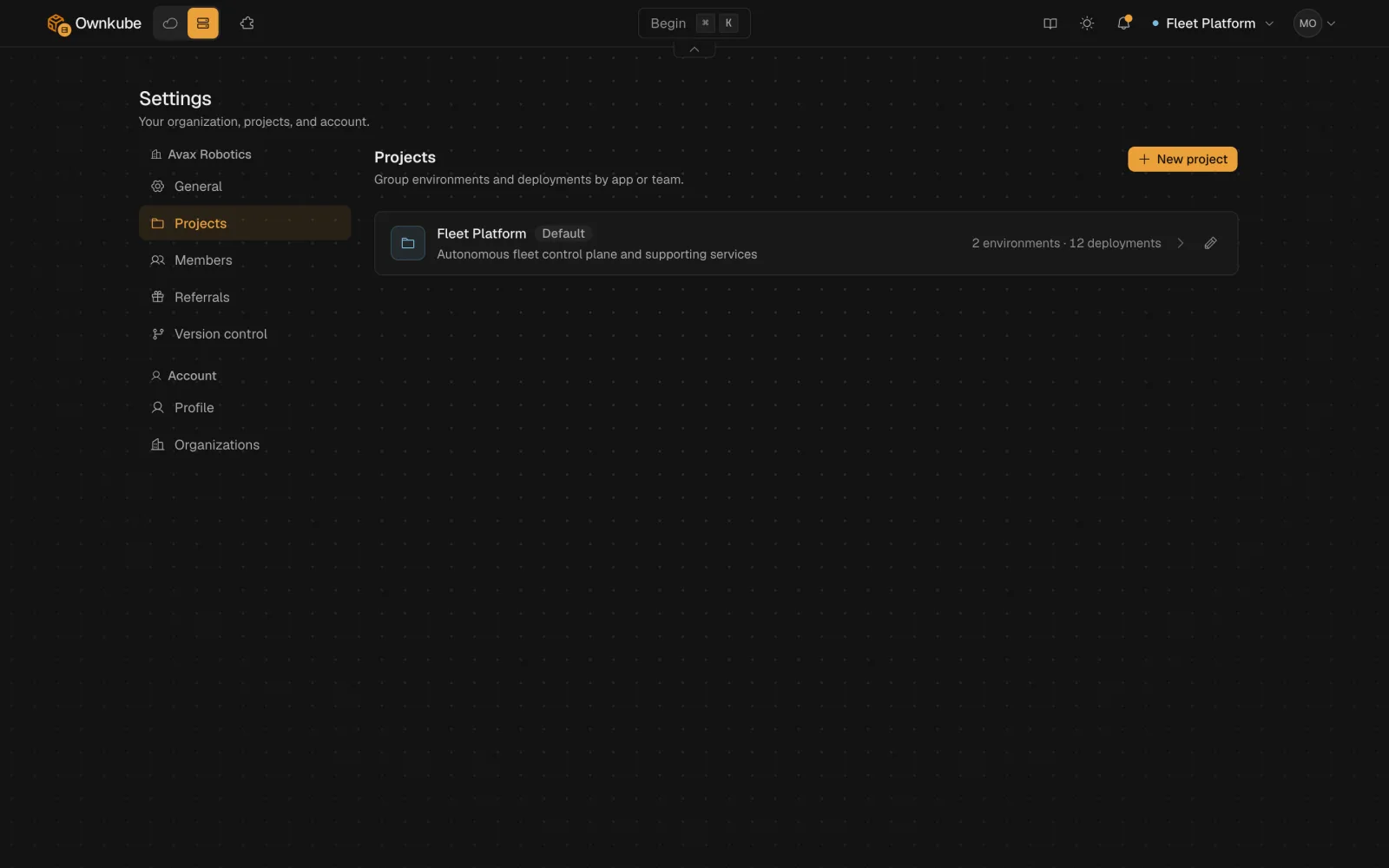Open Organizations settings
The width and height of the screenshot is (1389, 868).
coord(245,444)
